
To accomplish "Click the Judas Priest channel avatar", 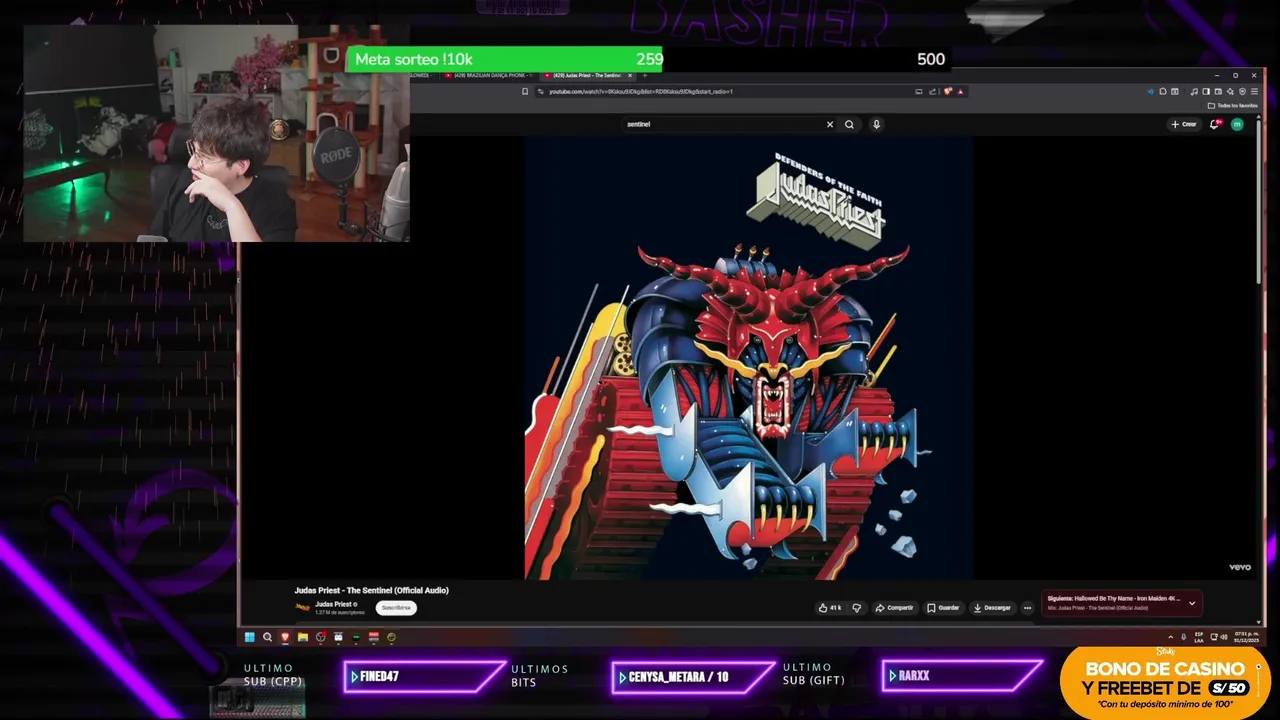I will point(302,607).
